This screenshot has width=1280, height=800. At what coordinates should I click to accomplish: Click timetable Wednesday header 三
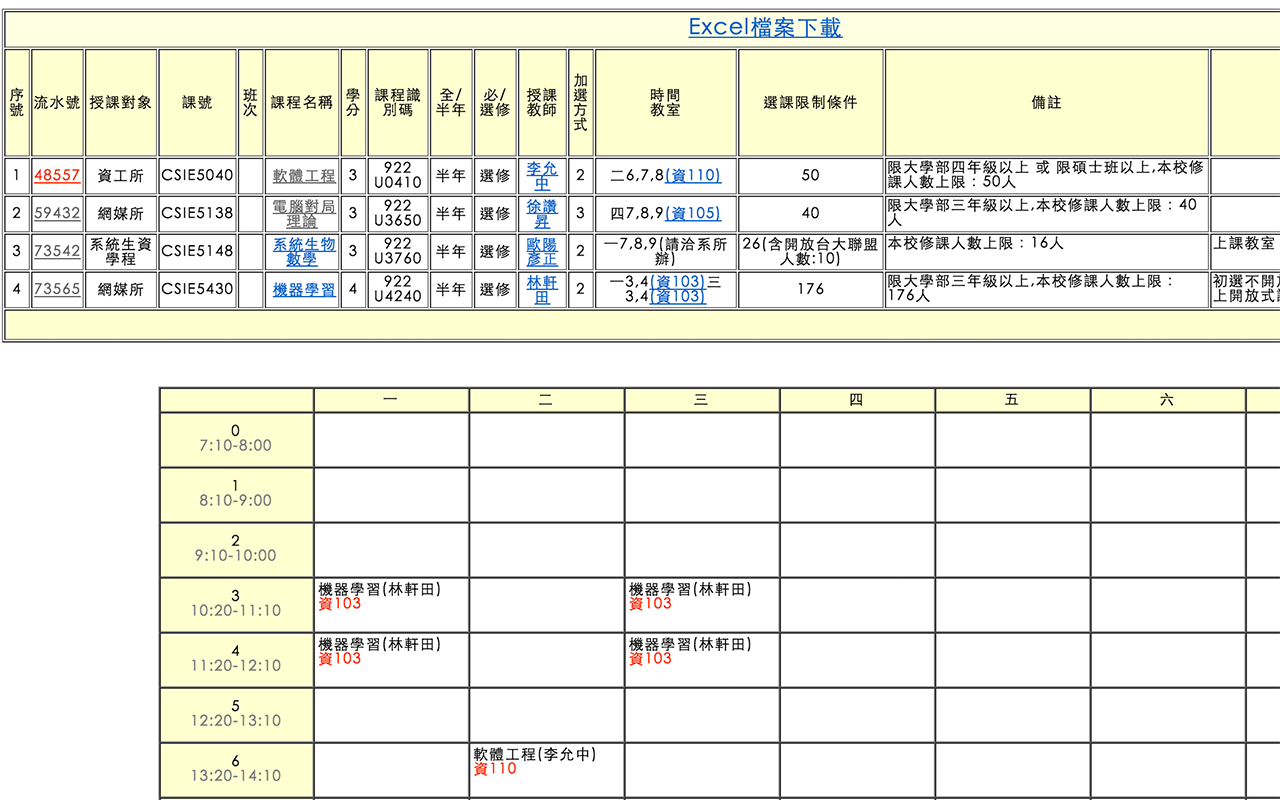pos(702,400)
